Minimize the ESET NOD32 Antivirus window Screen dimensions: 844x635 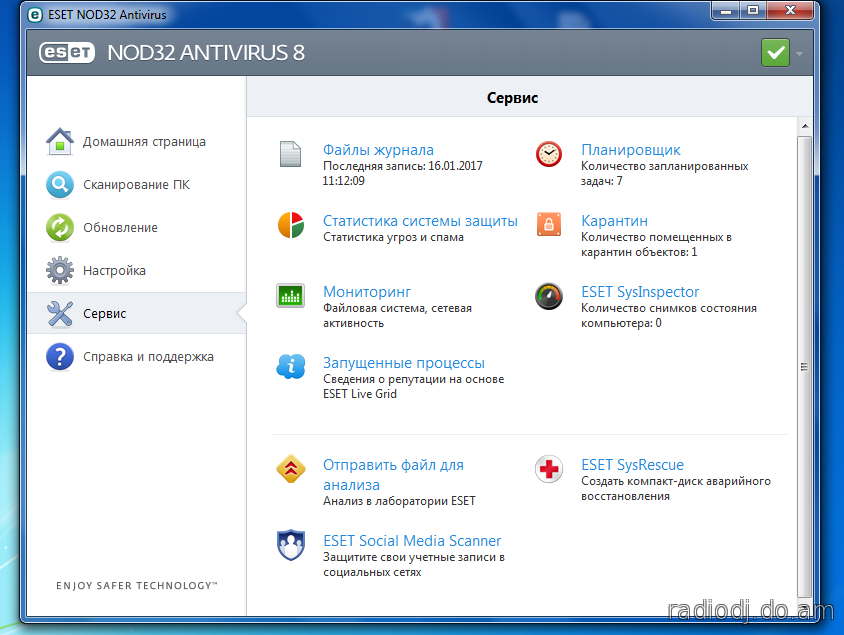(726, 11)
